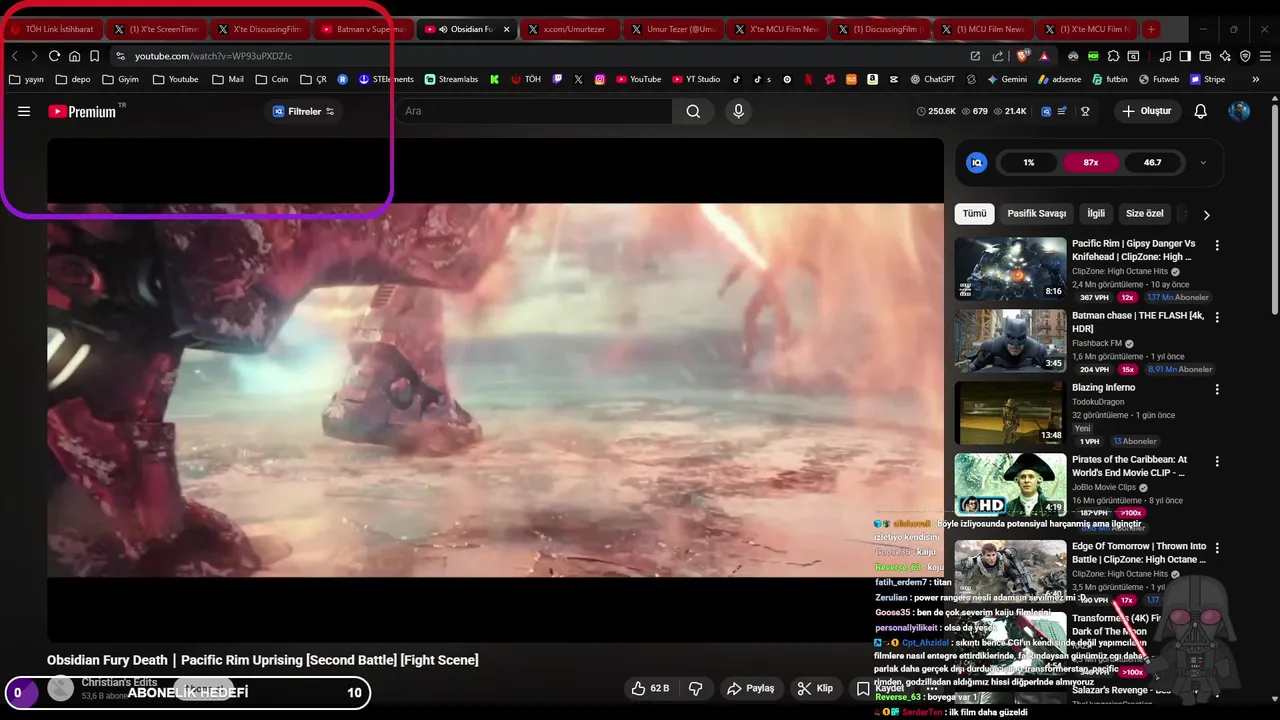Screen dimensions: 1280x720
Task: Click the address bar URL
Action: tap(214, 56)
